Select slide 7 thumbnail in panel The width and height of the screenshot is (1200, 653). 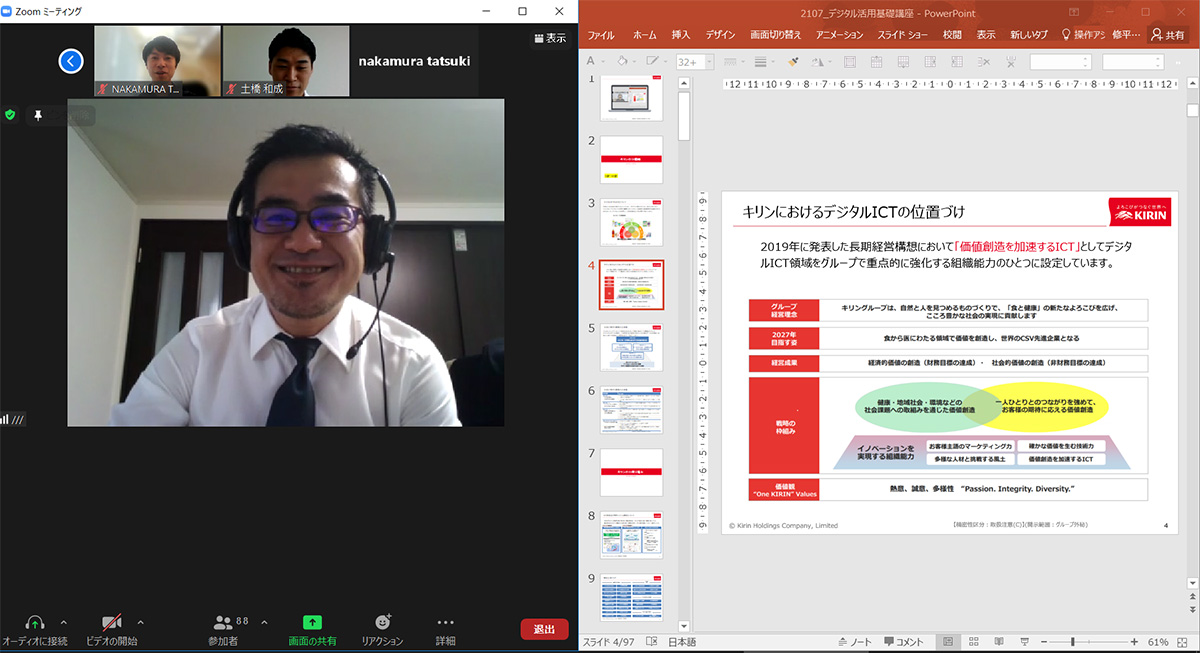click(631, 472)
